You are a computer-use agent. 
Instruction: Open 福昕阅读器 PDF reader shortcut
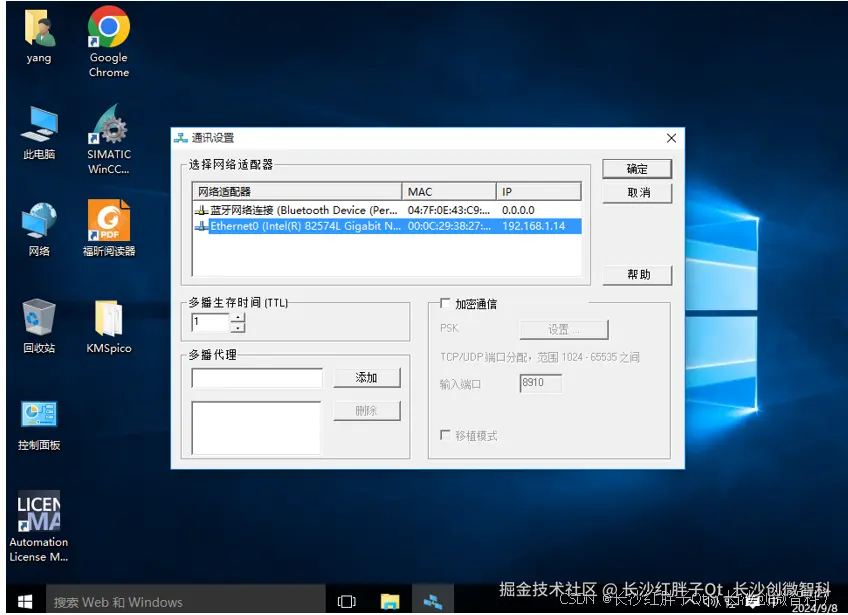tap(109, 228)
